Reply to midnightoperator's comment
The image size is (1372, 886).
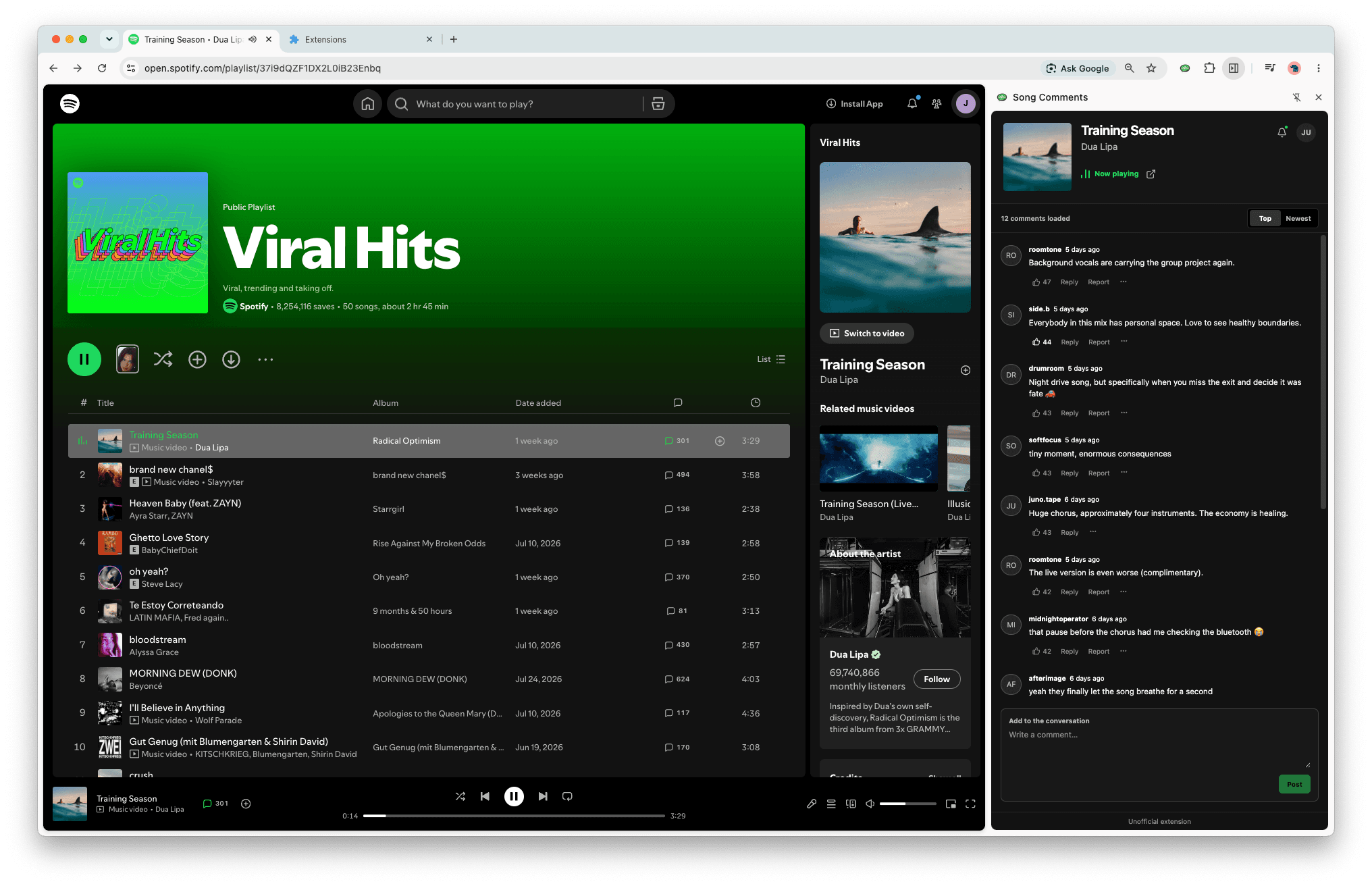tap(1070, 652)
